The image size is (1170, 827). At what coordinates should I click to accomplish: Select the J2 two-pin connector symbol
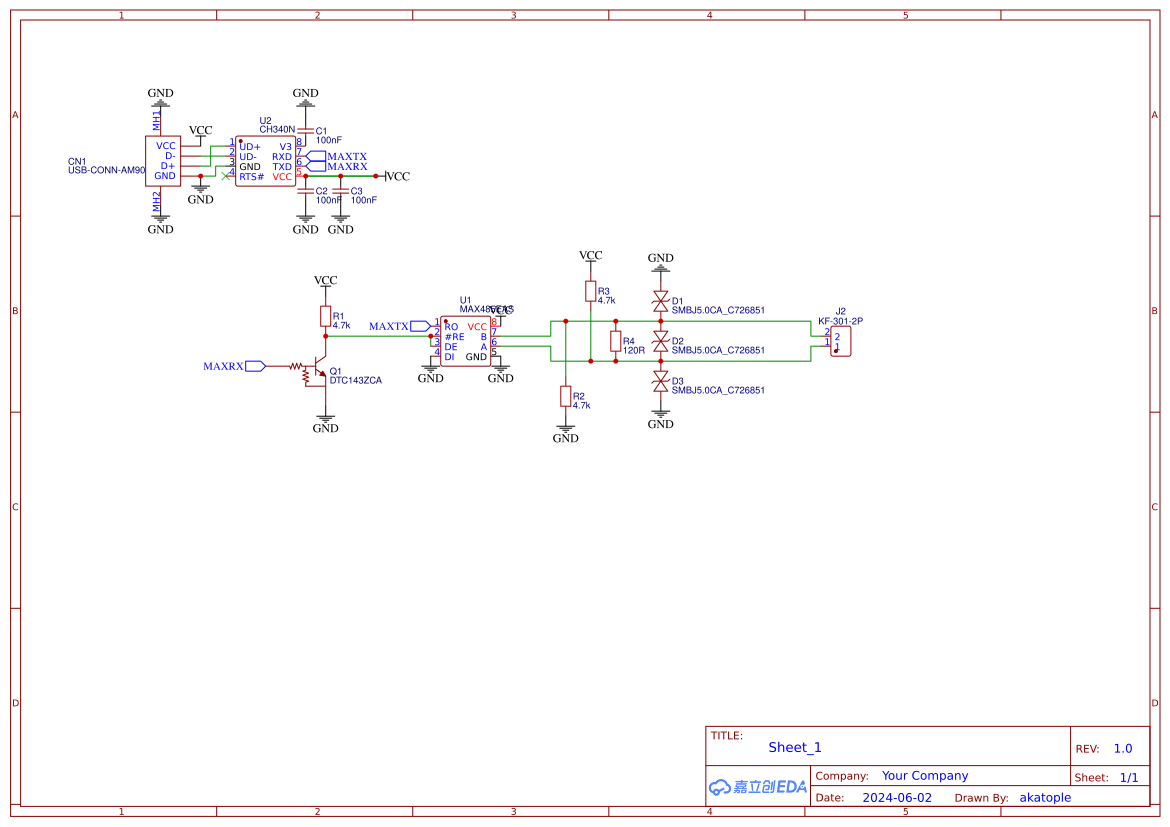pos(840,341)
